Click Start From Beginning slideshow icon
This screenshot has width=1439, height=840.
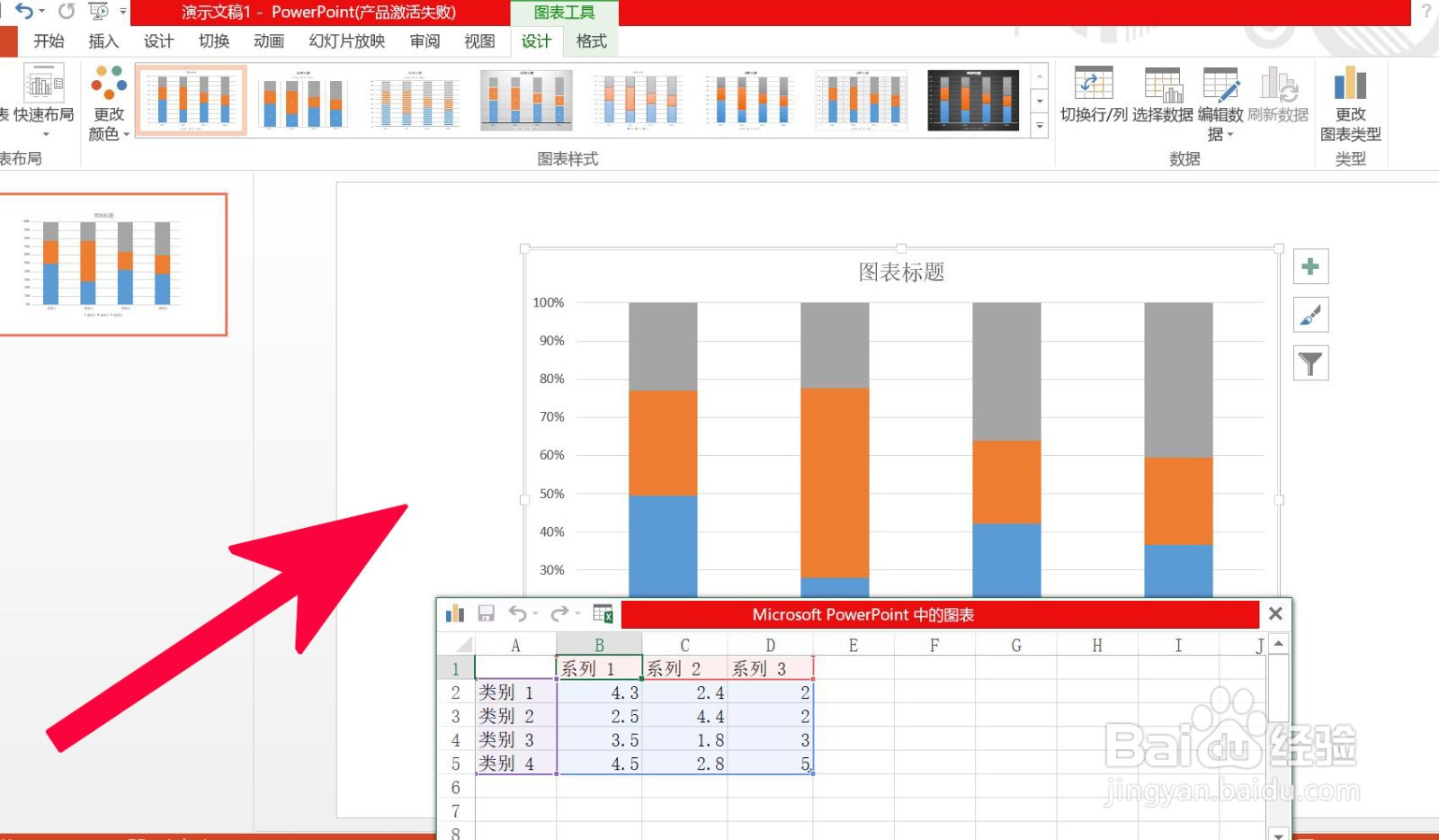tap(99, 11)
